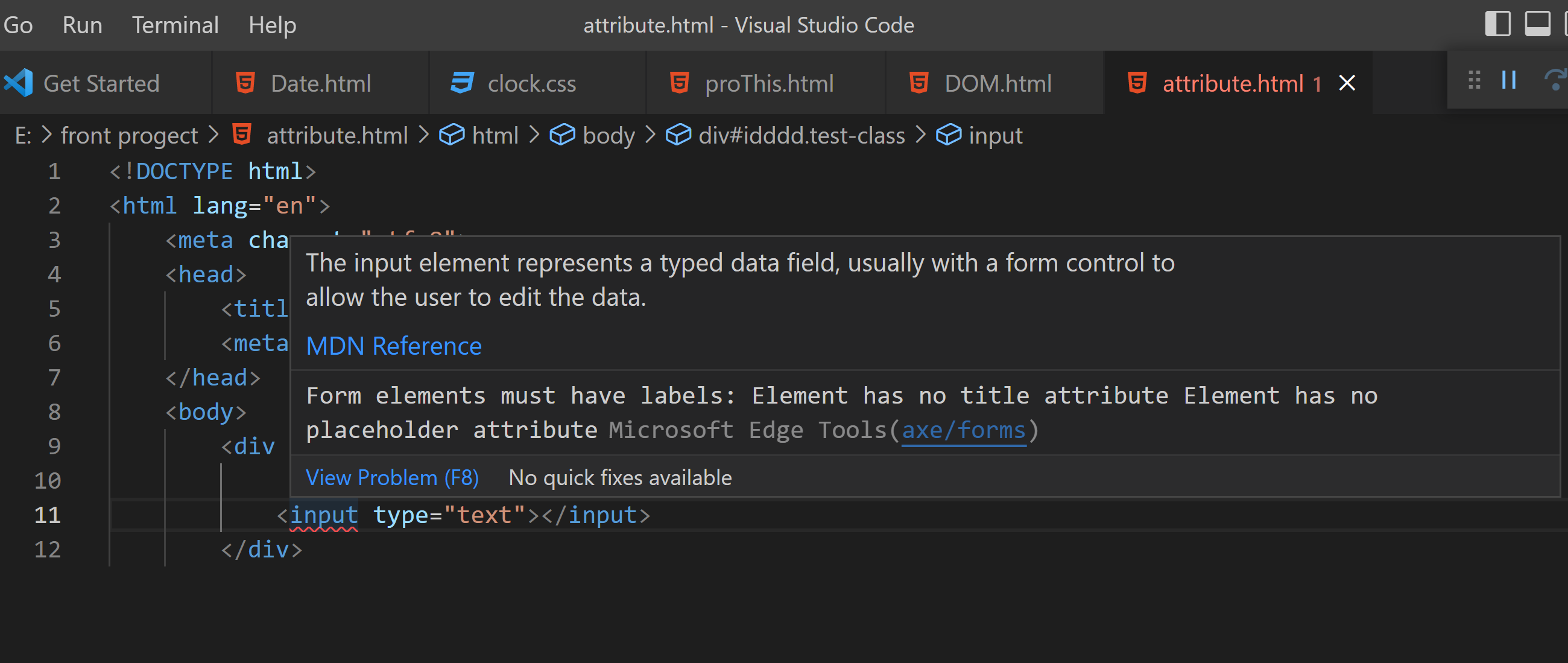The image size is (1568, 663).
Task: Open the Help menu
Action: pyautogui.click(x=272, y=25)
